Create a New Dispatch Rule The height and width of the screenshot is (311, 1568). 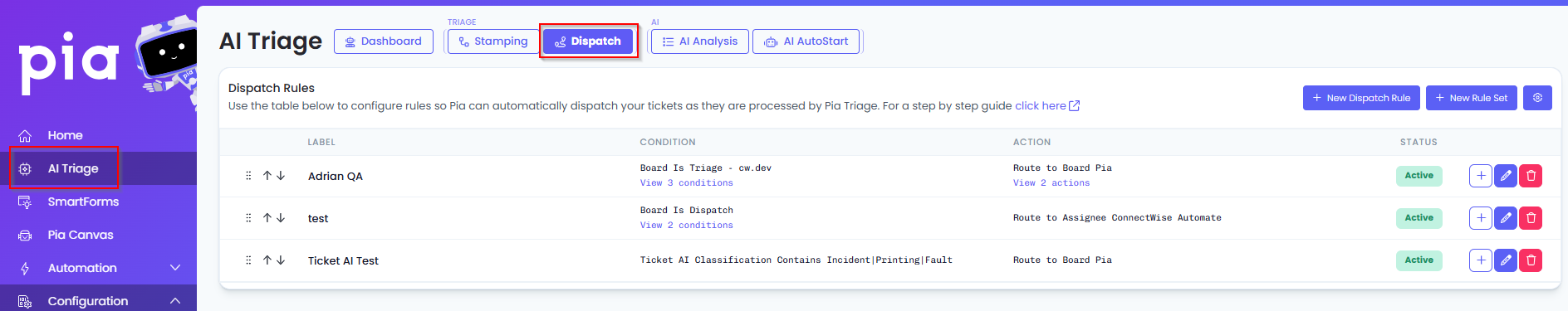[x=1361, y=98]
